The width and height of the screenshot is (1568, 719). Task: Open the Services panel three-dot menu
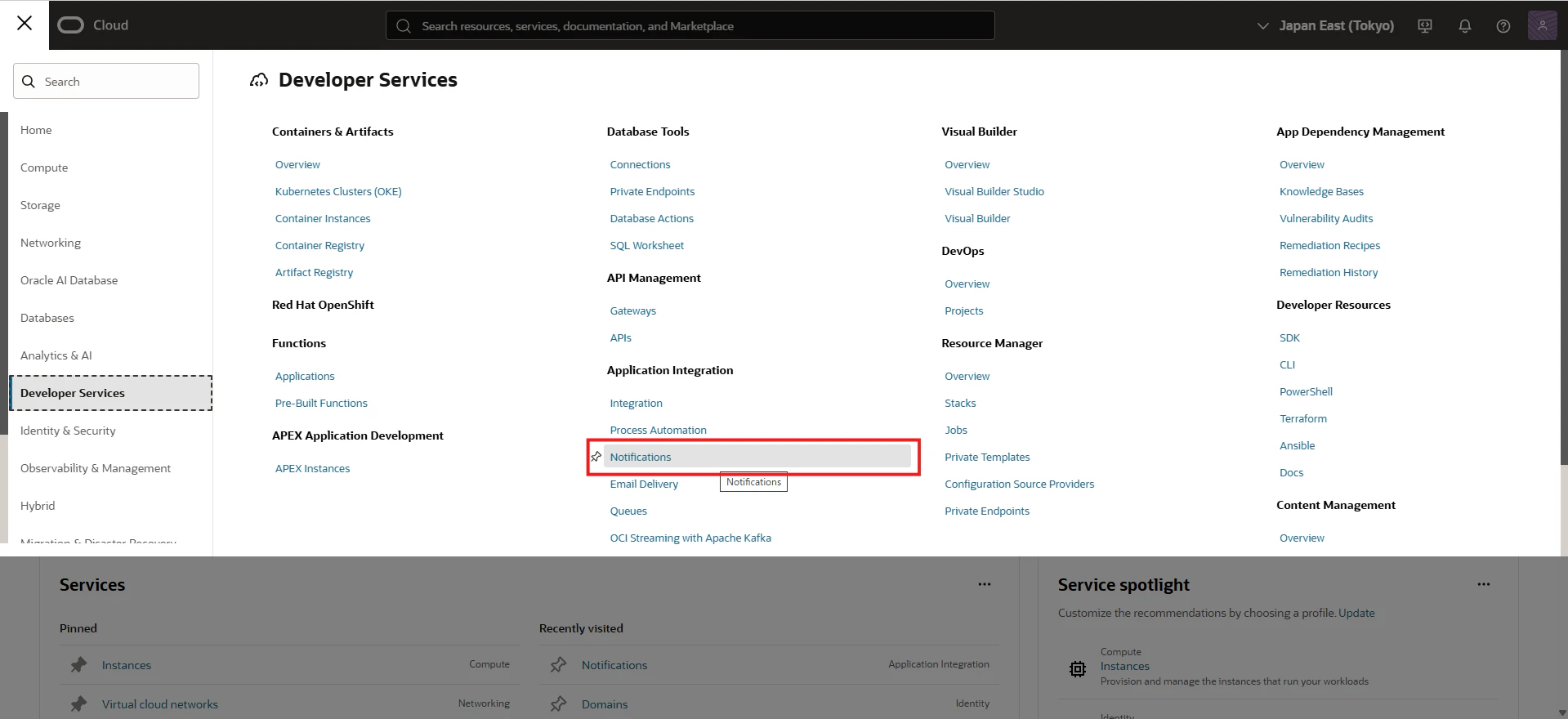pyautogui.click(x=985, y=585)
